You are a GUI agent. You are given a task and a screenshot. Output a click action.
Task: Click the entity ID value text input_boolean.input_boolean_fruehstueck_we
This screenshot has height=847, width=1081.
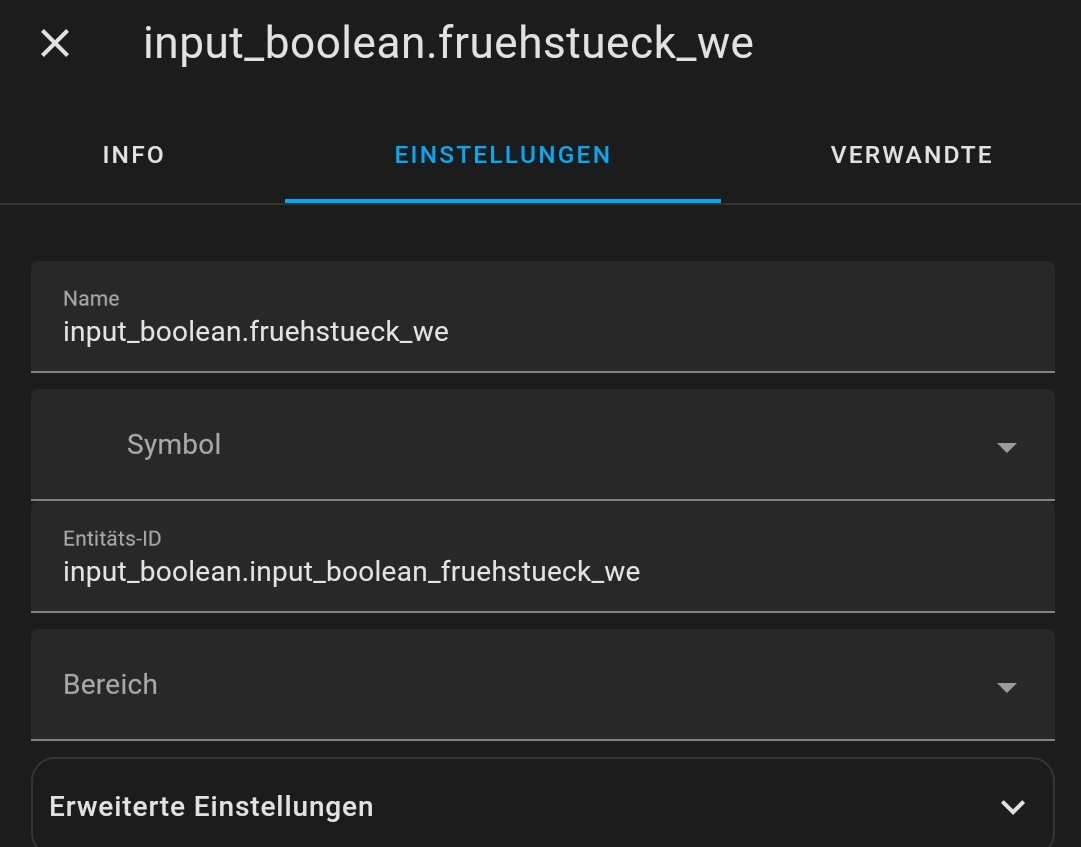(x=351, y=571)
